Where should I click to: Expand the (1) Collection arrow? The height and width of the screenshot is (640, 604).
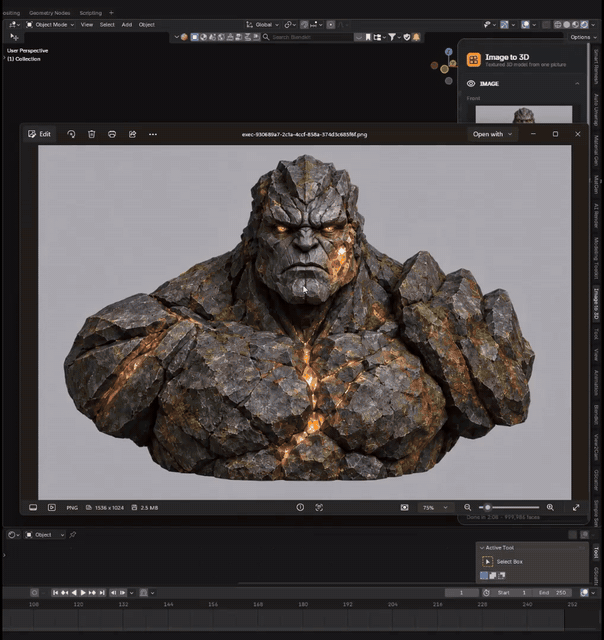click(x=4, y=59)
